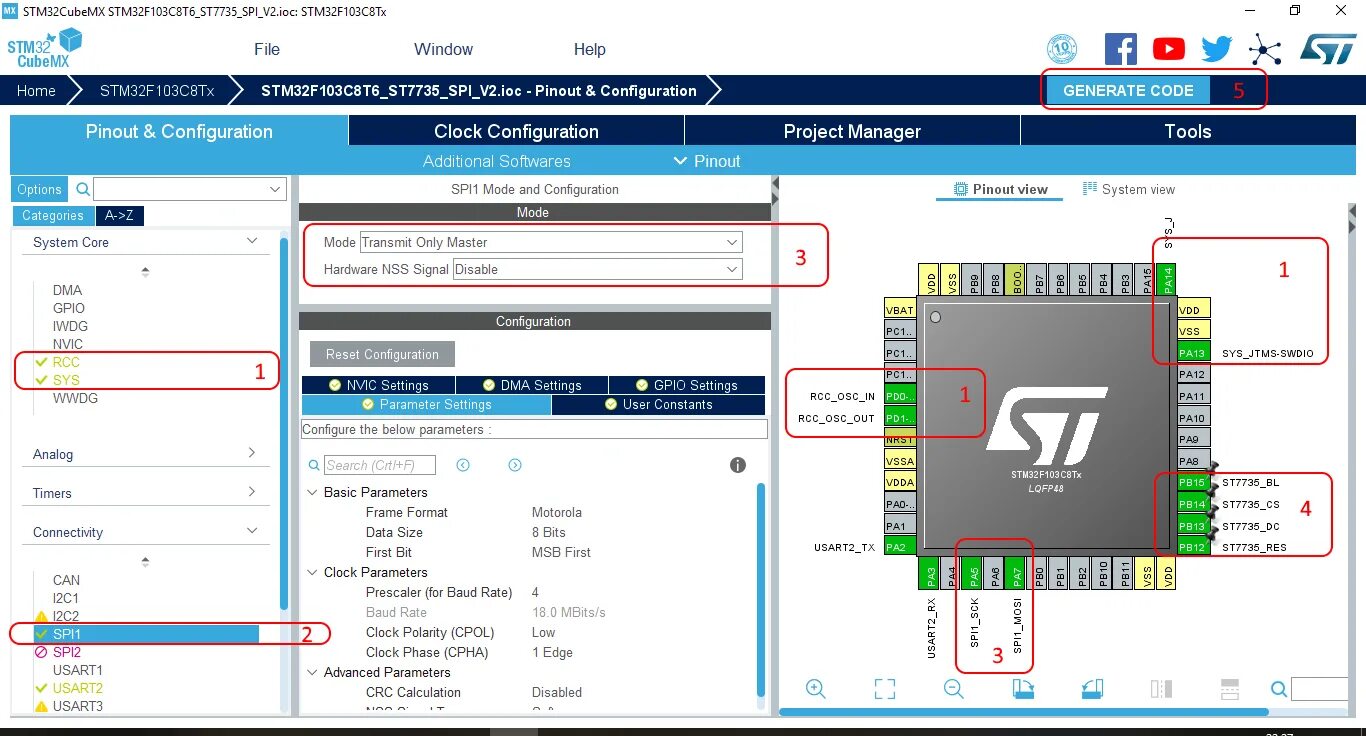Click the parameter info icon
The image size is (1366, 736).
coord(738,465)
